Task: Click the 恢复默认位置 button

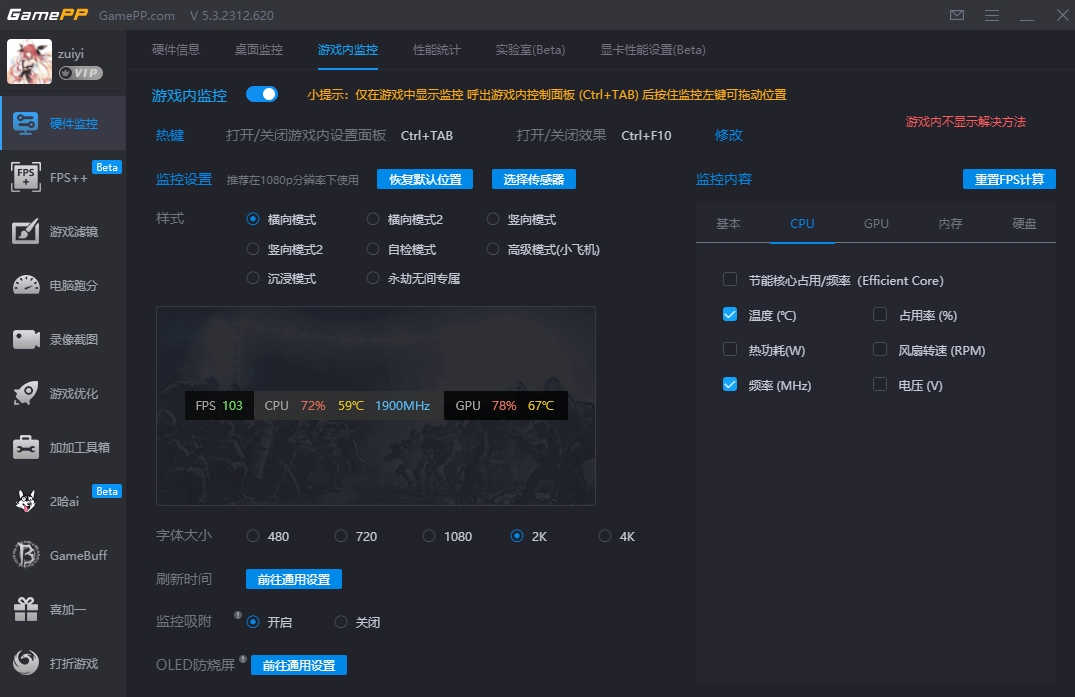Action: tap(424, 179)
